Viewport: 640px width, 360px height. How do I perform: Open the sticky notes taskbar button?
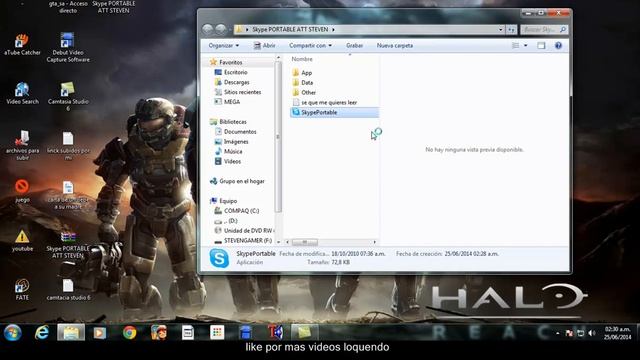pos(304,333)
